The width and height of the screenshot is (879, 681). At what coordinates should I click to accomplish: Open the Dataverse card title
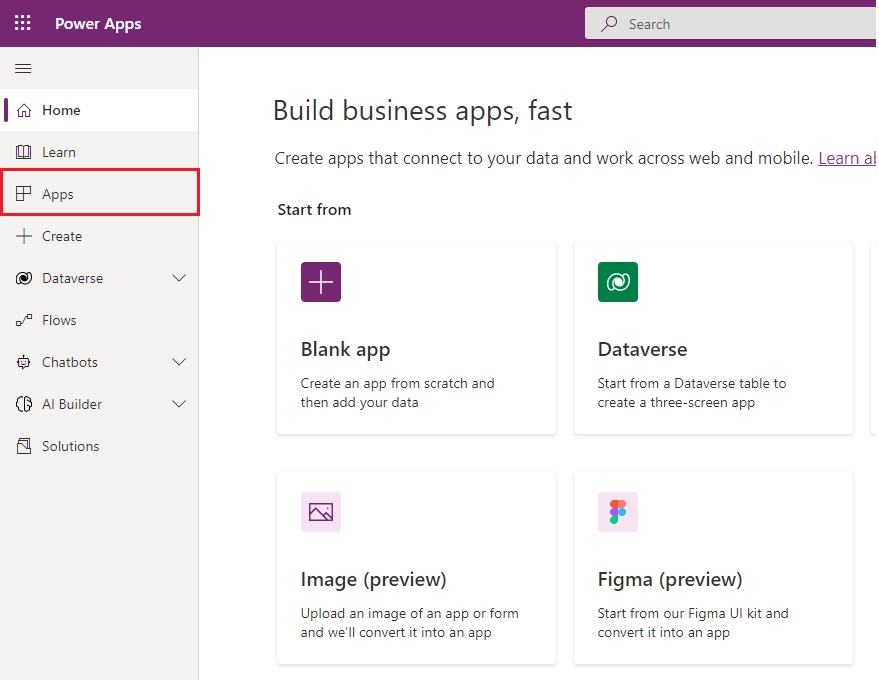[642, 350]
